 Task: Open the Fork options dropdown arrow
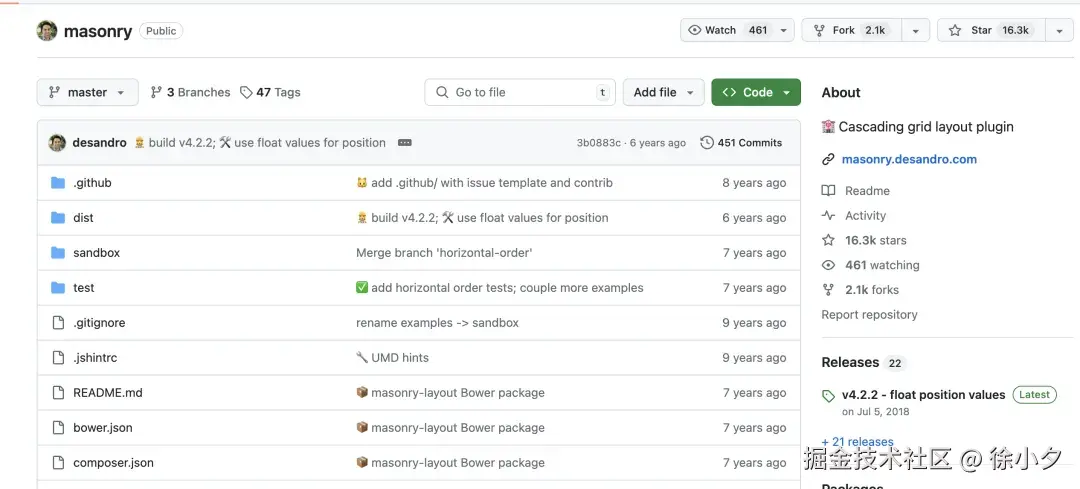(x=915, y=30)
